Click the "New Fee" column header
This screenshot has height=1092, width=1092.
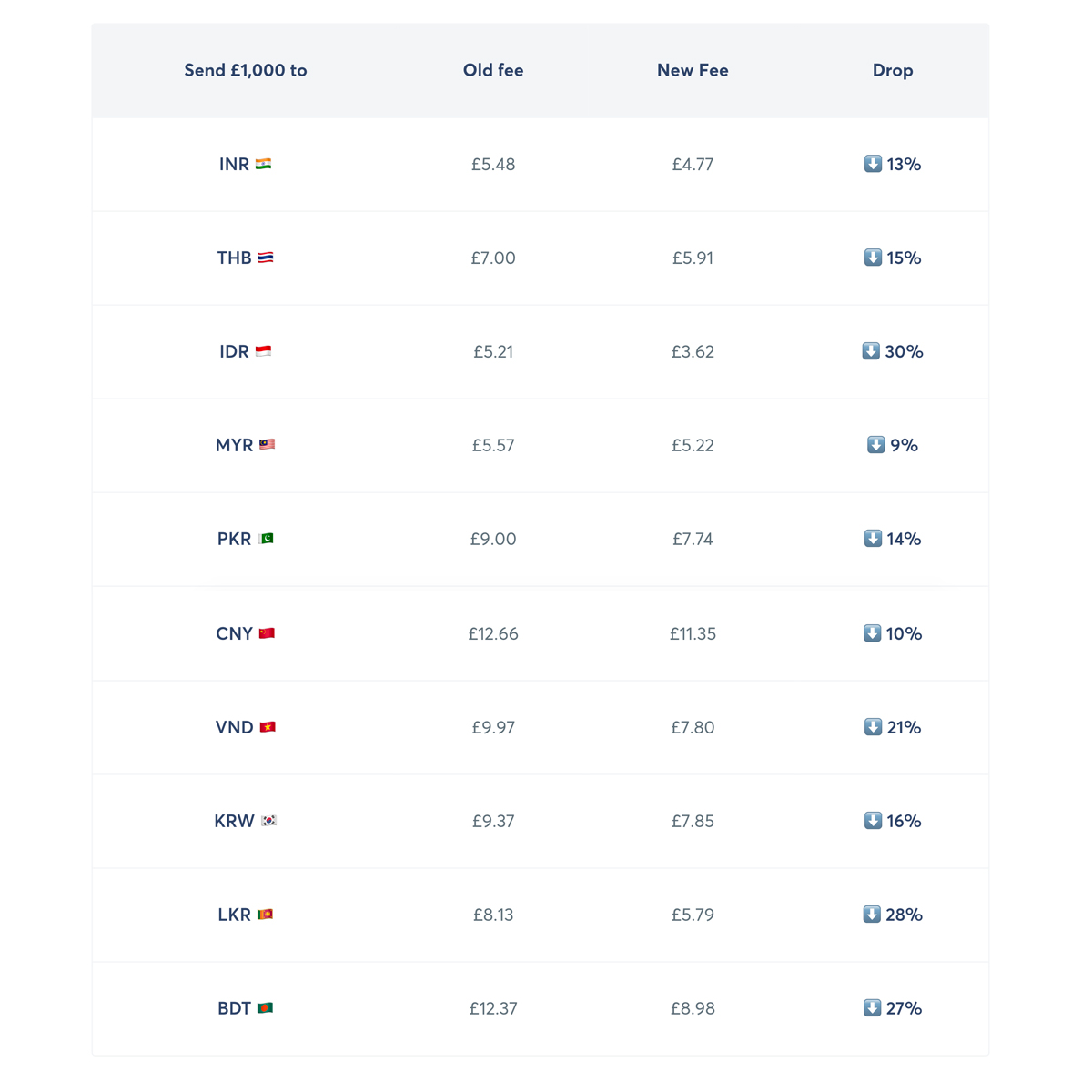693,70
